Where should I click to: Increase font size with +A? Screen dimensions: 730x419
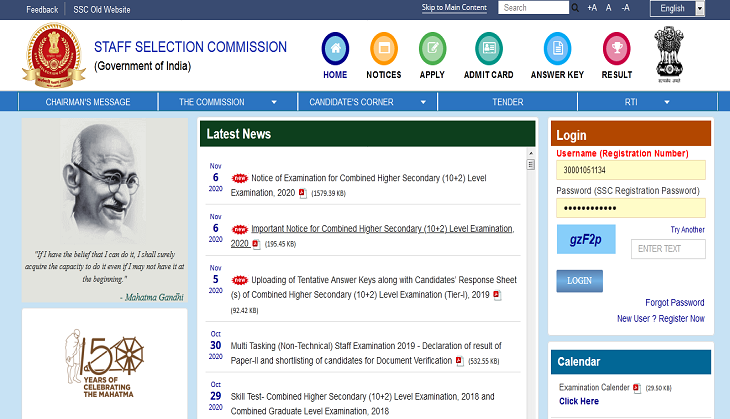(592, 8)
